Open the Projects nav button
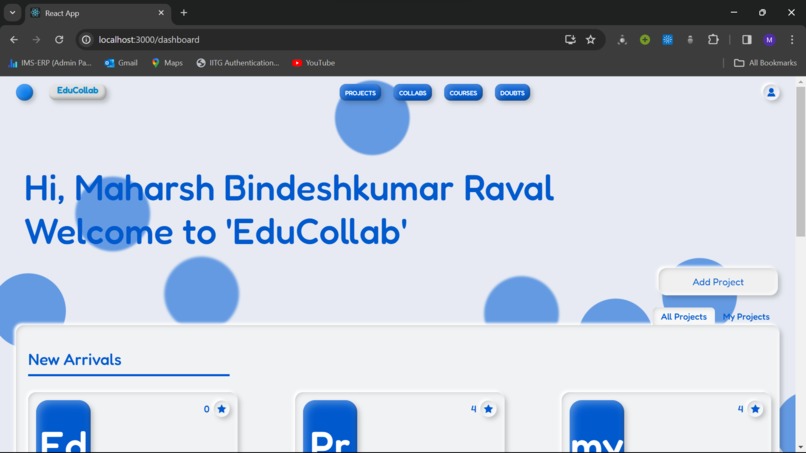806x453 pixels. [360, 93]
